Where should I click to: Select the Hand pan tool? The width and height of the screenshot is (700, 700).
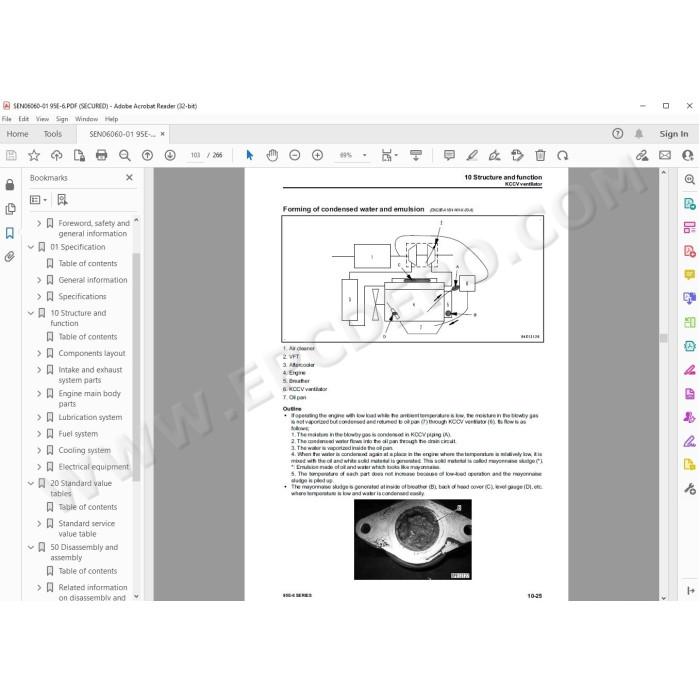click(272, 155)
